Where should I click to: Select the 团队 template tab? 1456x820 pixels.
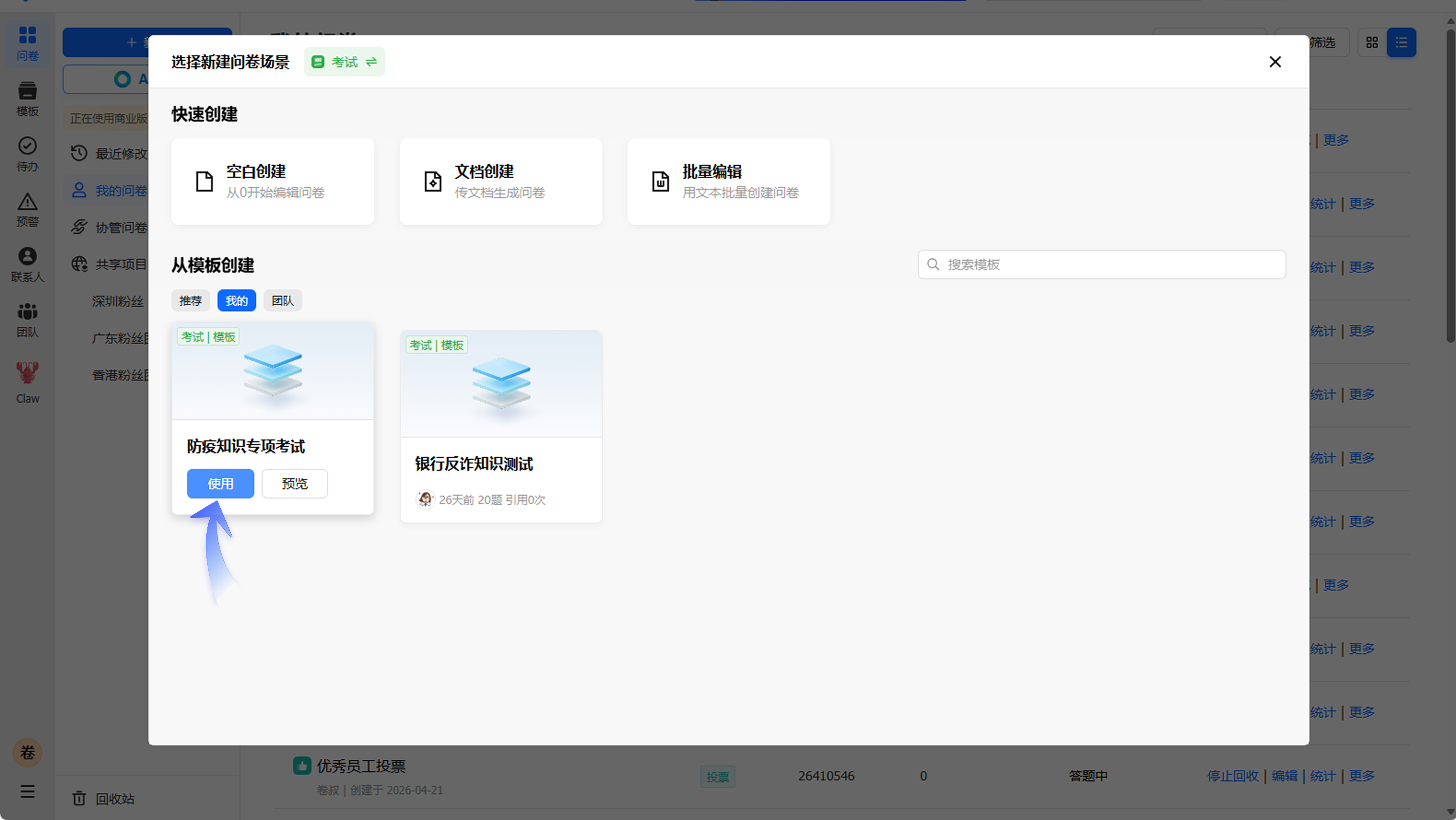pyautogui.click(x=282, y=301)
